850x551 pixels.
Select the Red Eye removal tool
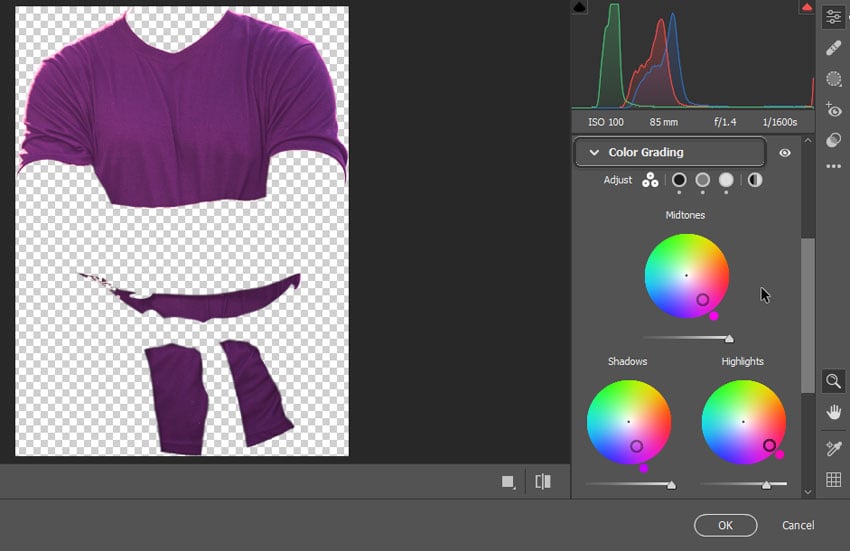pyautogui.click(x=833, y=110)
